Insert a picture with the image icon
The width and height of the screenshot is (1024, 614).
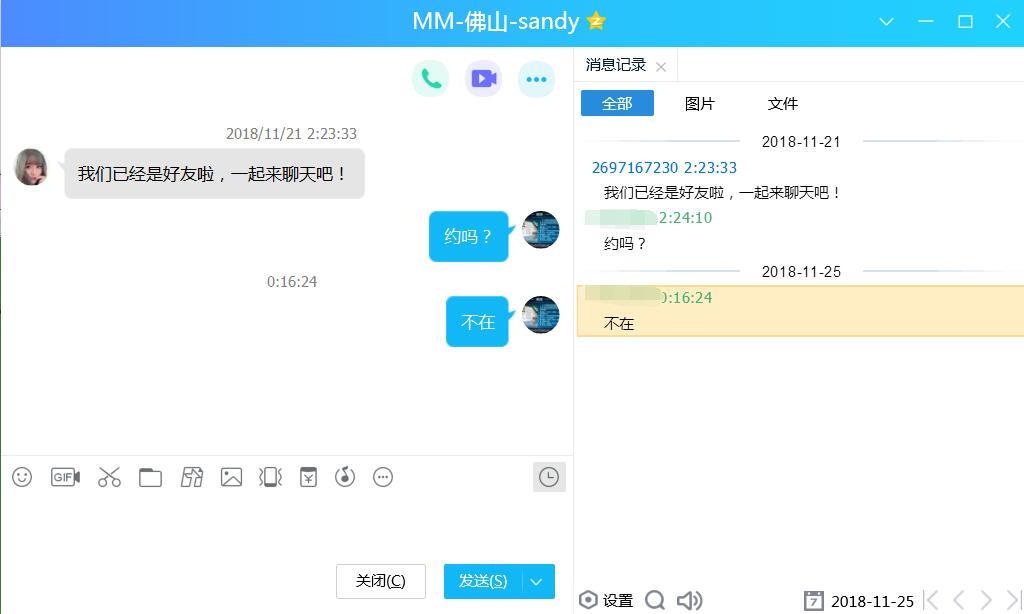pyautogui.click(x=231, y=477)
